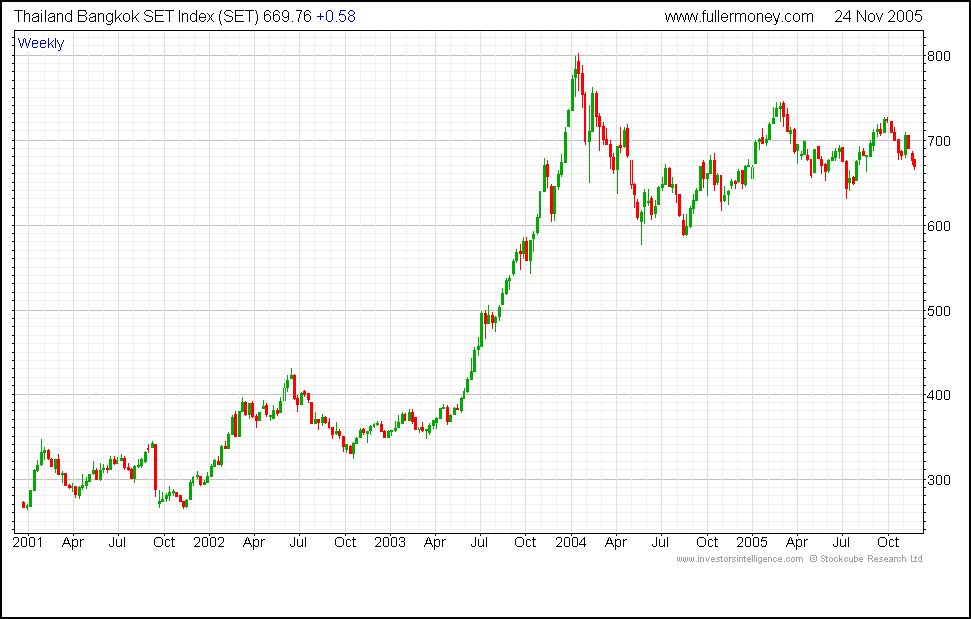Screen dimensions: 971x619
Task: Click the 800 label on price axis
Action: pos(942,57)
